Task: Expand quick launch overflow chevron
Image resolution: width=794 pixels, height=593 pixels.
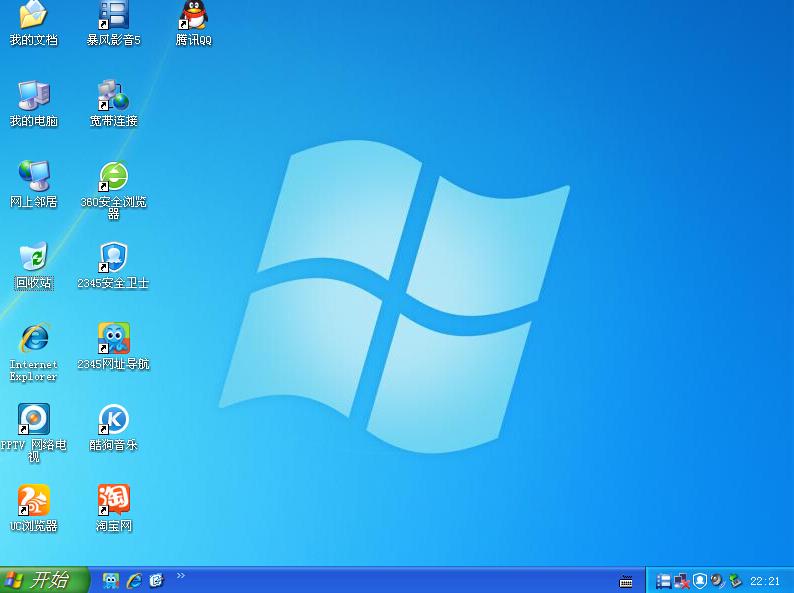Action: [x=181, y=575]
